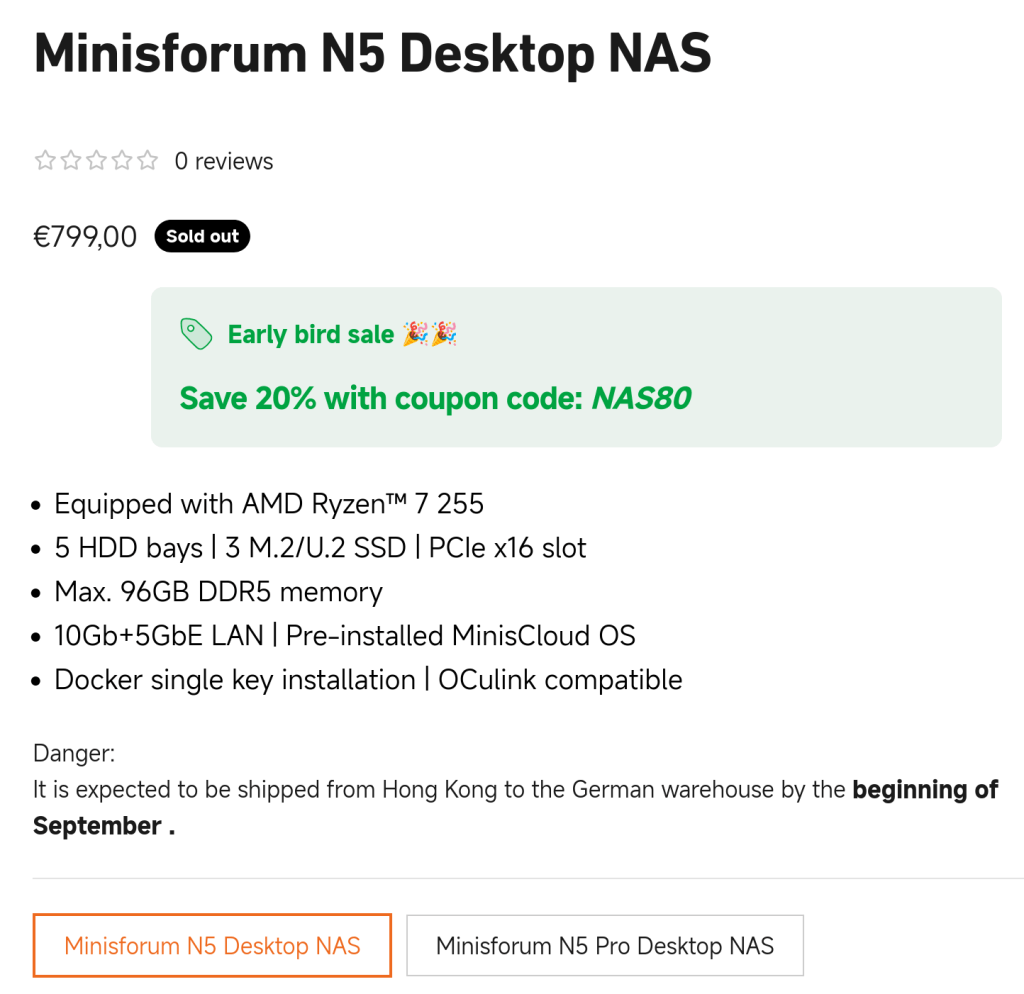
Task: Click the €799,00 price
Action: (86, 237)
